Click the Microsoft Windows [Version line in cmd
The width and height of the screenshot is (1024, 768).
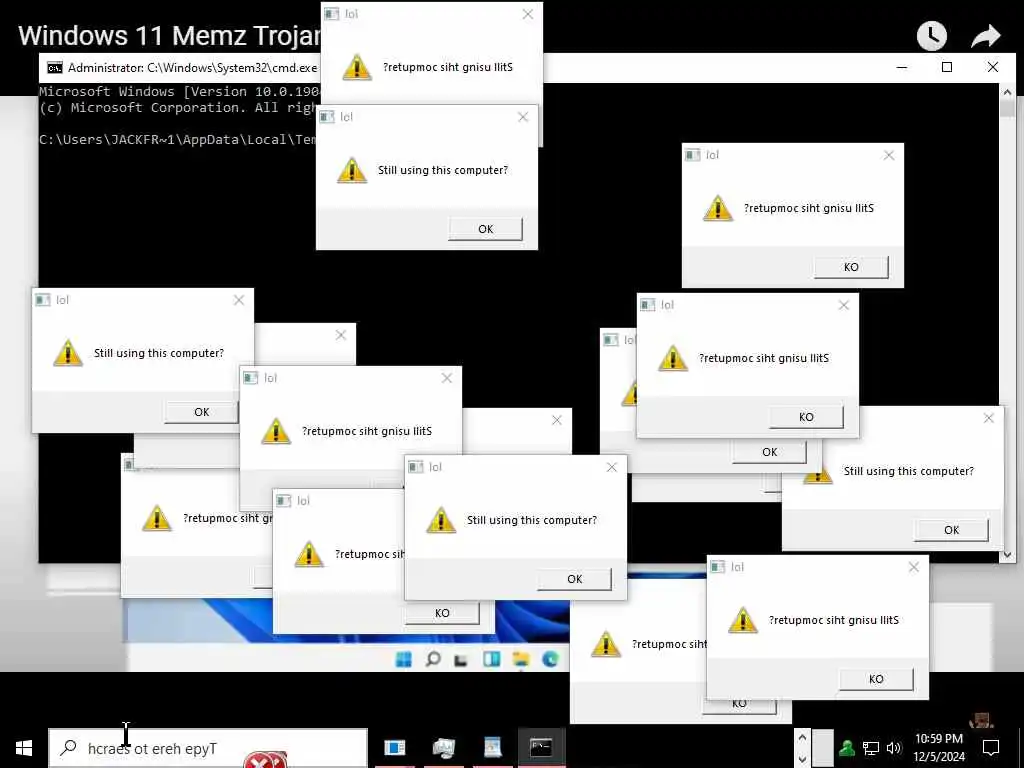(180, 91)
